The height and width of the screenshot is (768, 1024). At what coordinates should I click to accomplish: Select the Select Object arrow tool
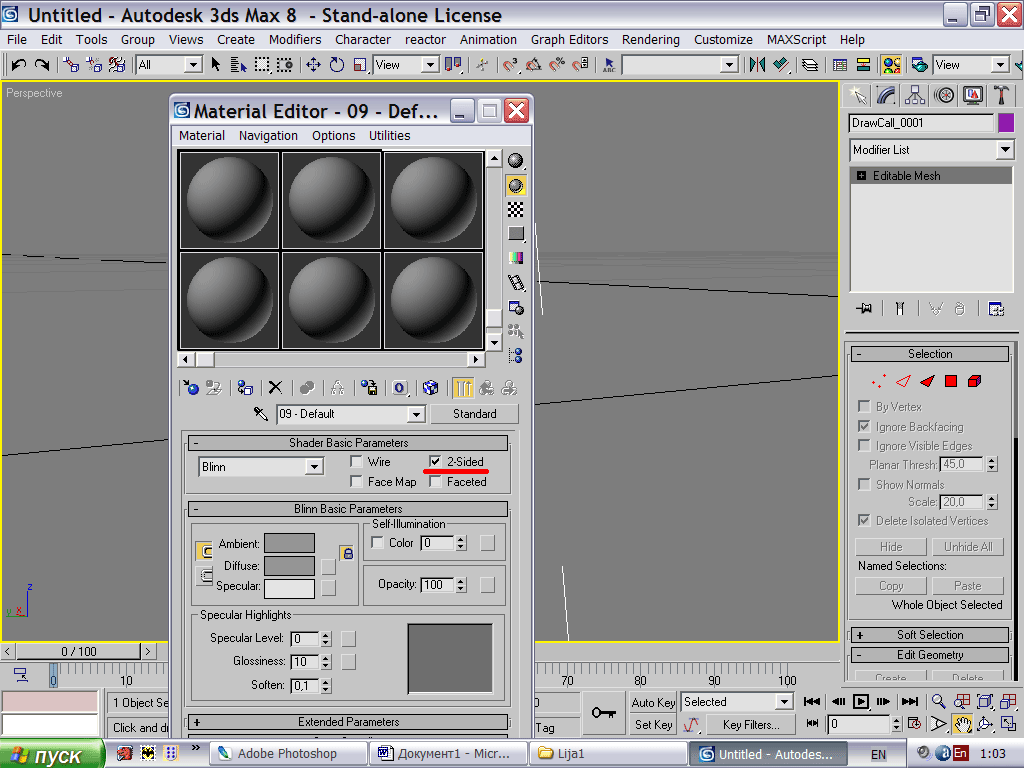(x=216, y=65)
